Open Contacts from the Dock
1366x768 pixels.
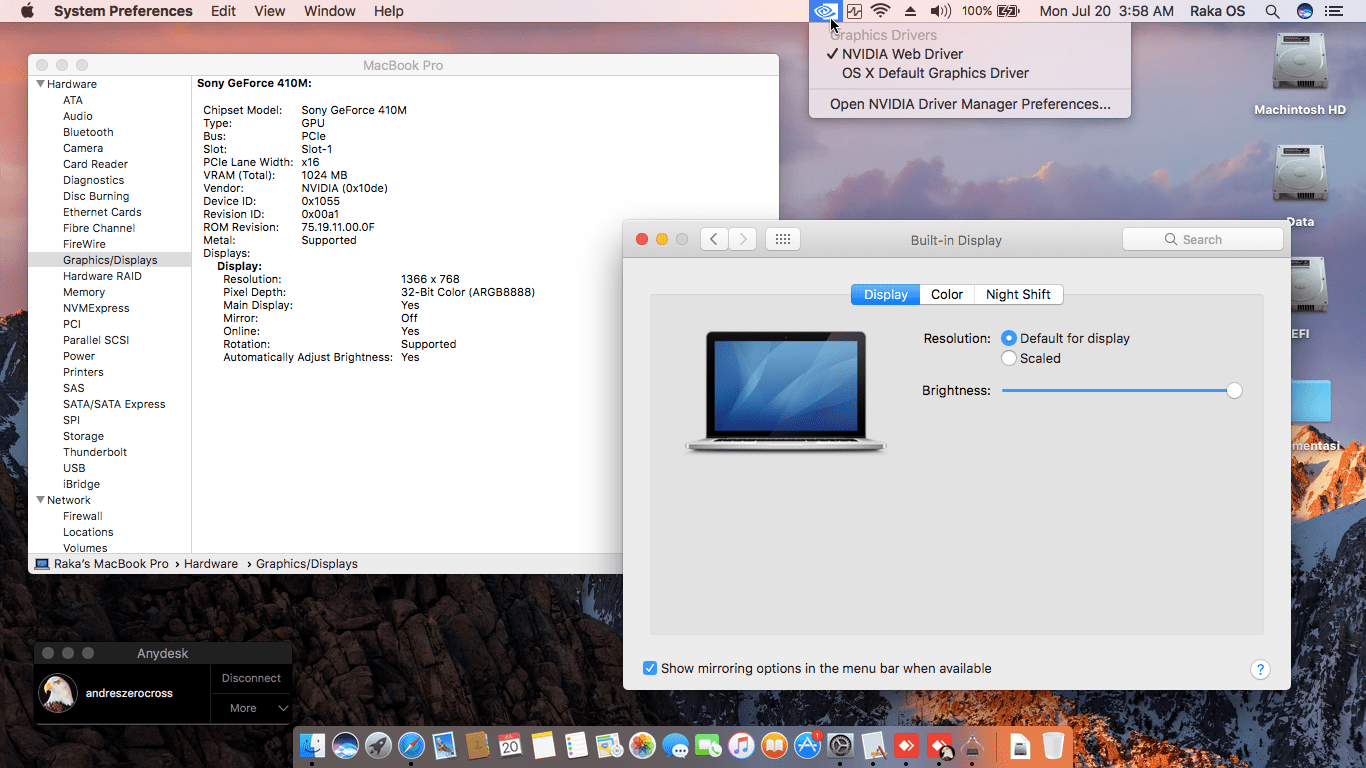477,745
